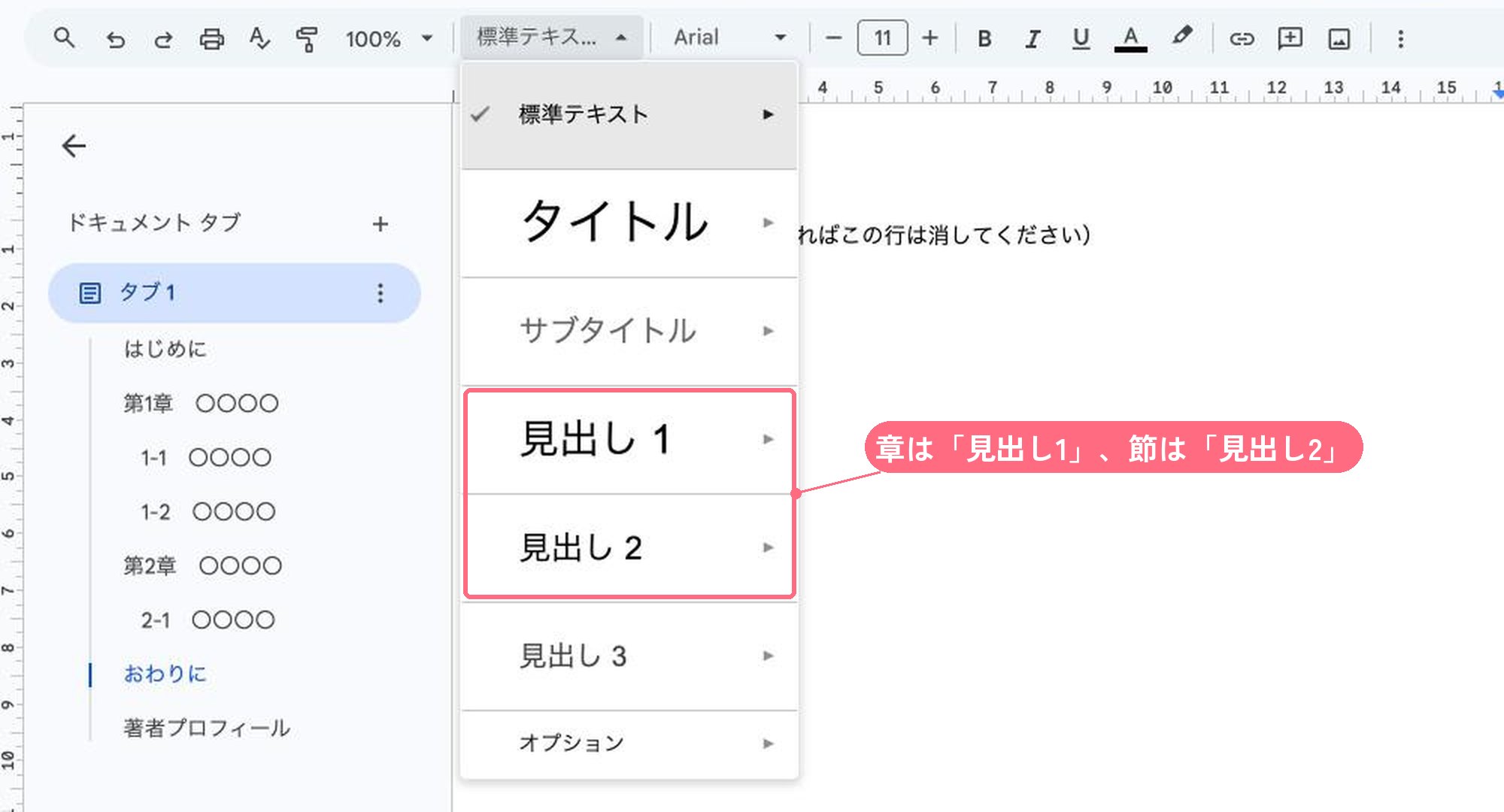Select タブ1 in document tabs
Screen dimensions: 1504x812
(234, 292)
